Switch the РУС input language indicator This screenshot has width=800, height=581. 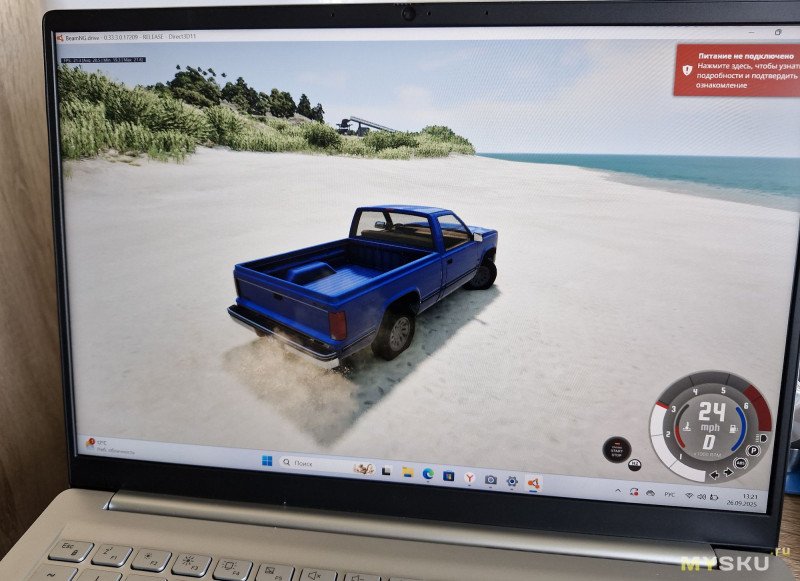(669, 494)
